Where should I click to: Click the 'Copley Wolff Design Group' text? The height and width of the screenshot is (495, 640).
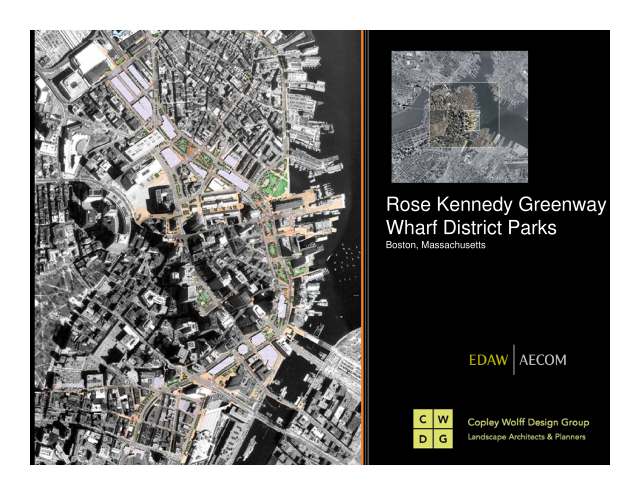coord(528,422)
